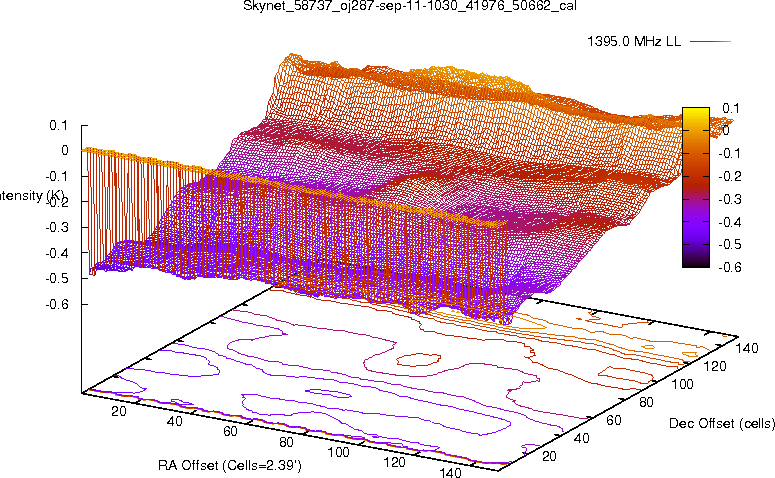The height and width of the screenshot is (478, 775).
Task: Click the plot title Skynet_58737_oj287 text
Action: click(409, 6)
